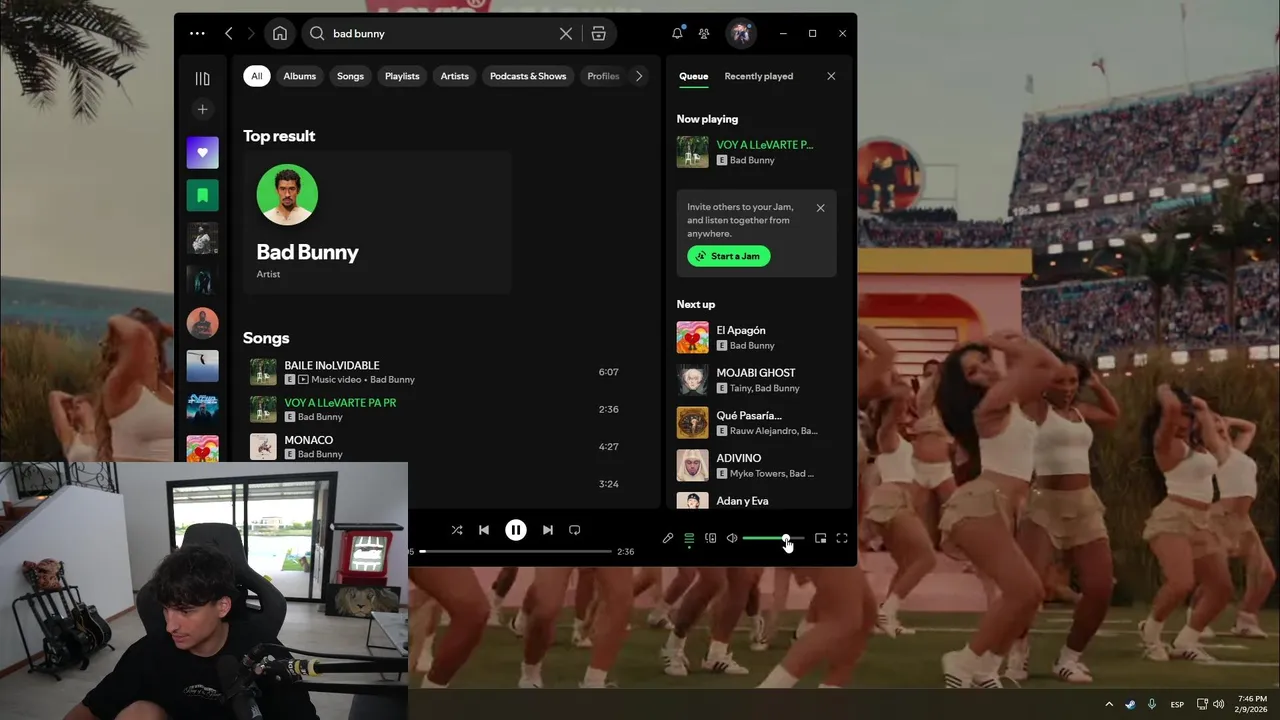The height and width of the screenshot is (720, 1280).
Task: Collapse Your Library sidebar icon
Action: [x=202, y=78]
